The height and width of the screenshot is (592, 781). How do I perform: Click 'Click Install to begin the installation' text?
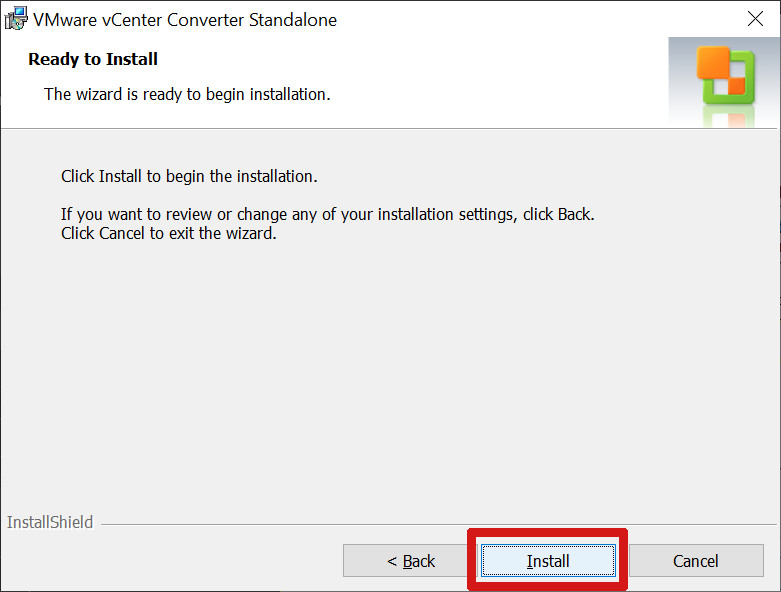(x=189, y=176)
